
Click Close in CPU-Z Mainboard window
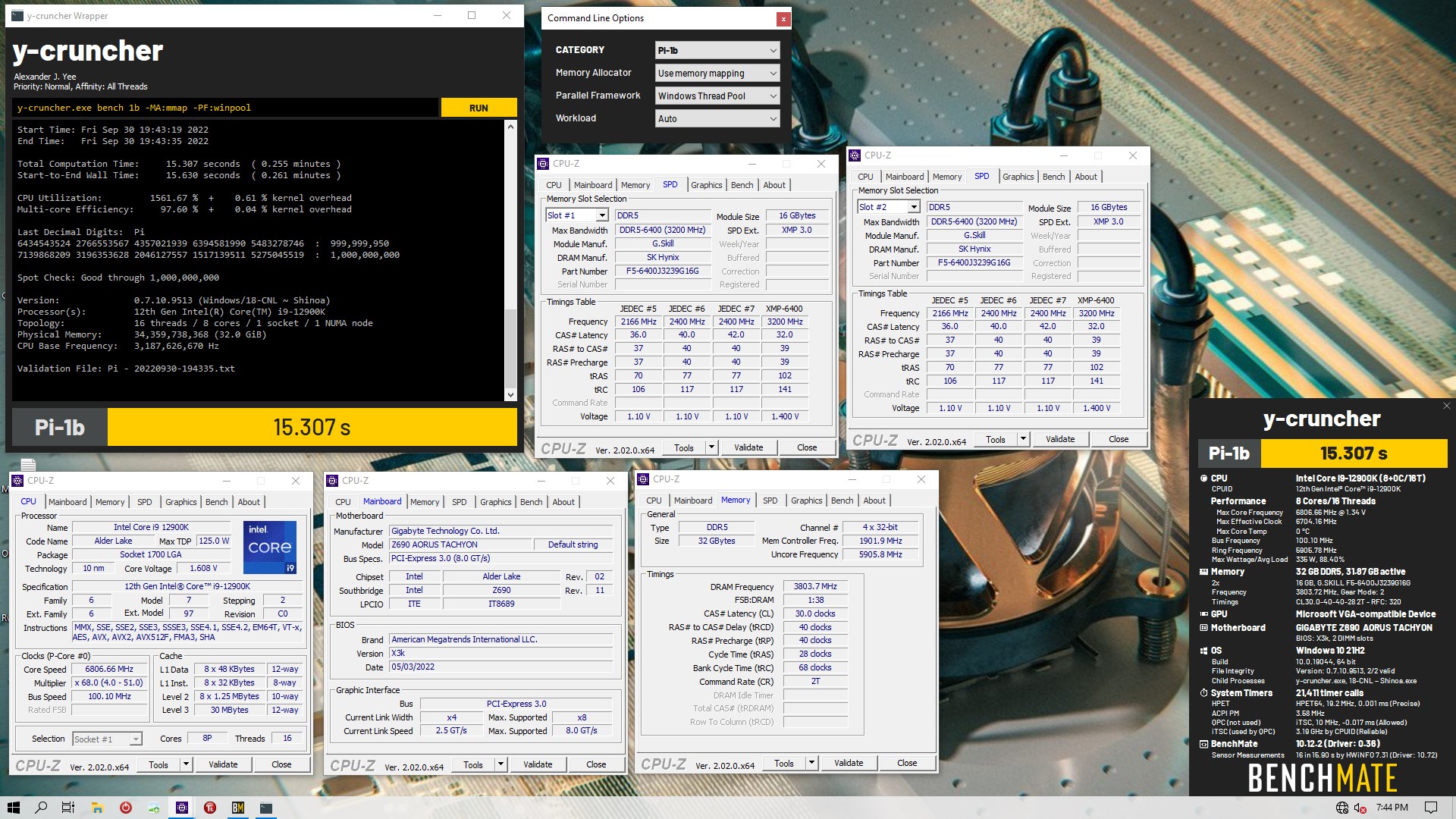596,764
